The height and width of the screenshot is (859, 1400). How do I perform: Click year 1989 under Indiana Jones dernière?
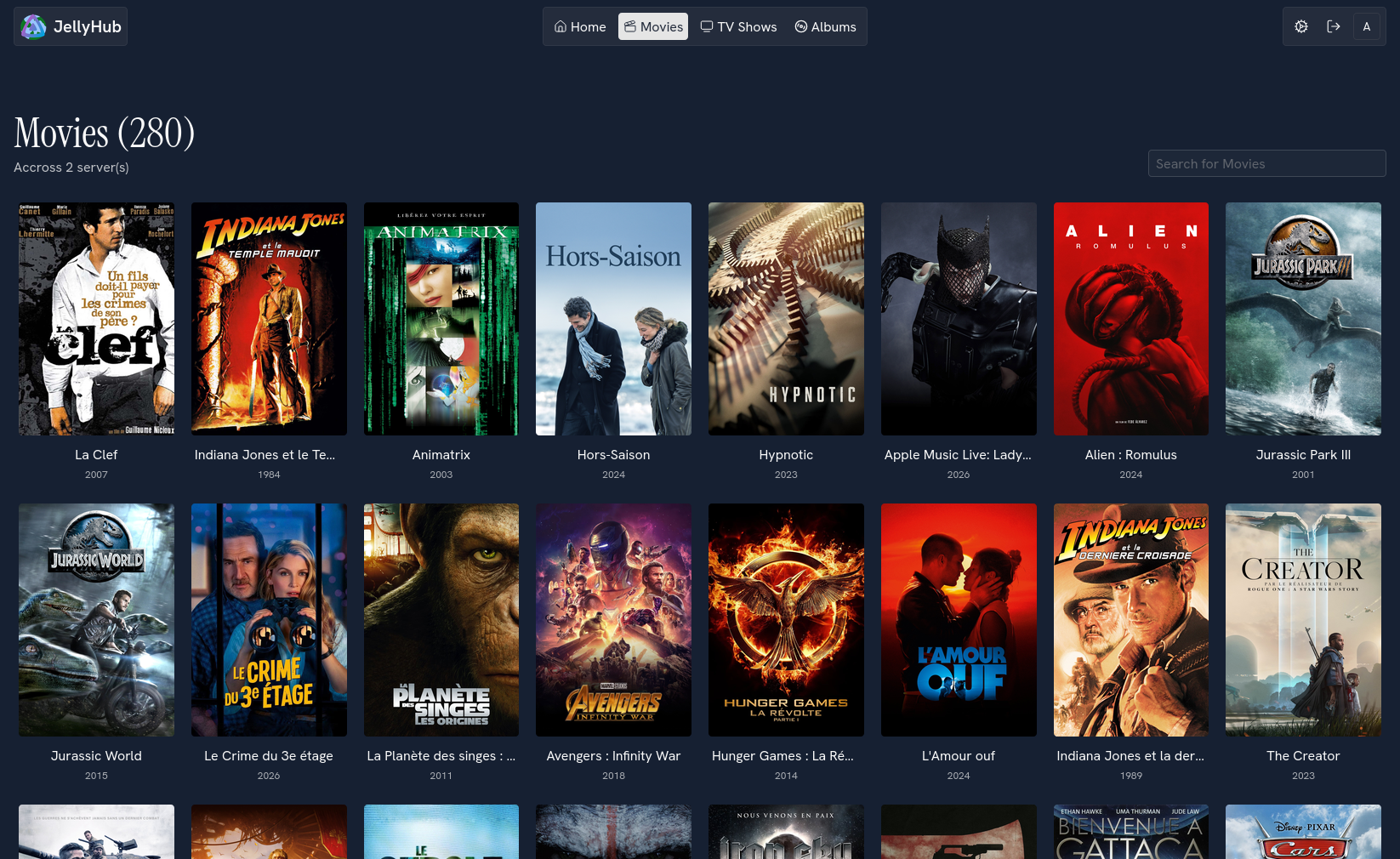tap(1131, 776)
